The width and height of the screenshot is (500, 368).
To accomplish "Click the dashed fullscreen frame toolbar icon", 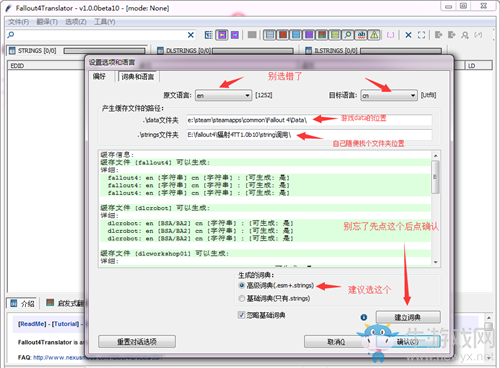I will 421,35.
